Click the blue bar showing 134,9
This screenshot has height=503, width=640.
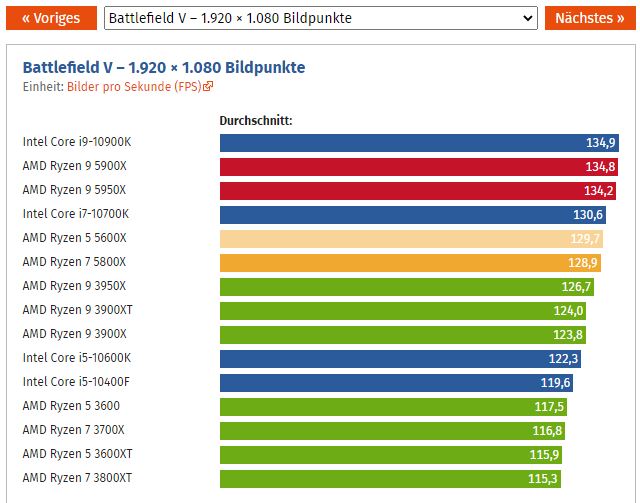coord(419,143)
